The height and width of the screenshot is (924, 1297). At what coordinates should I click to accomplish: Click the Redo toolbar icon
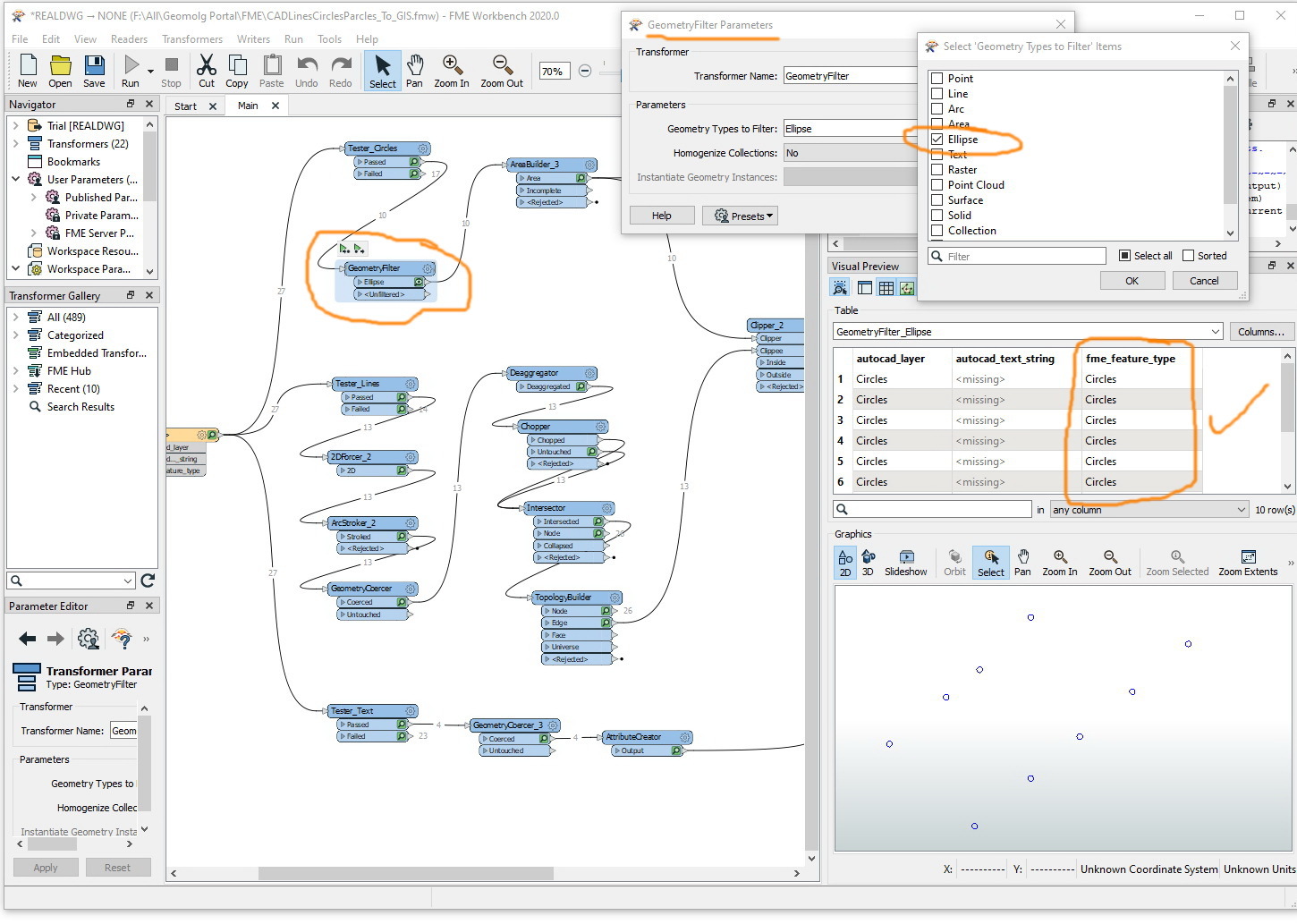(x=341, y=71)
